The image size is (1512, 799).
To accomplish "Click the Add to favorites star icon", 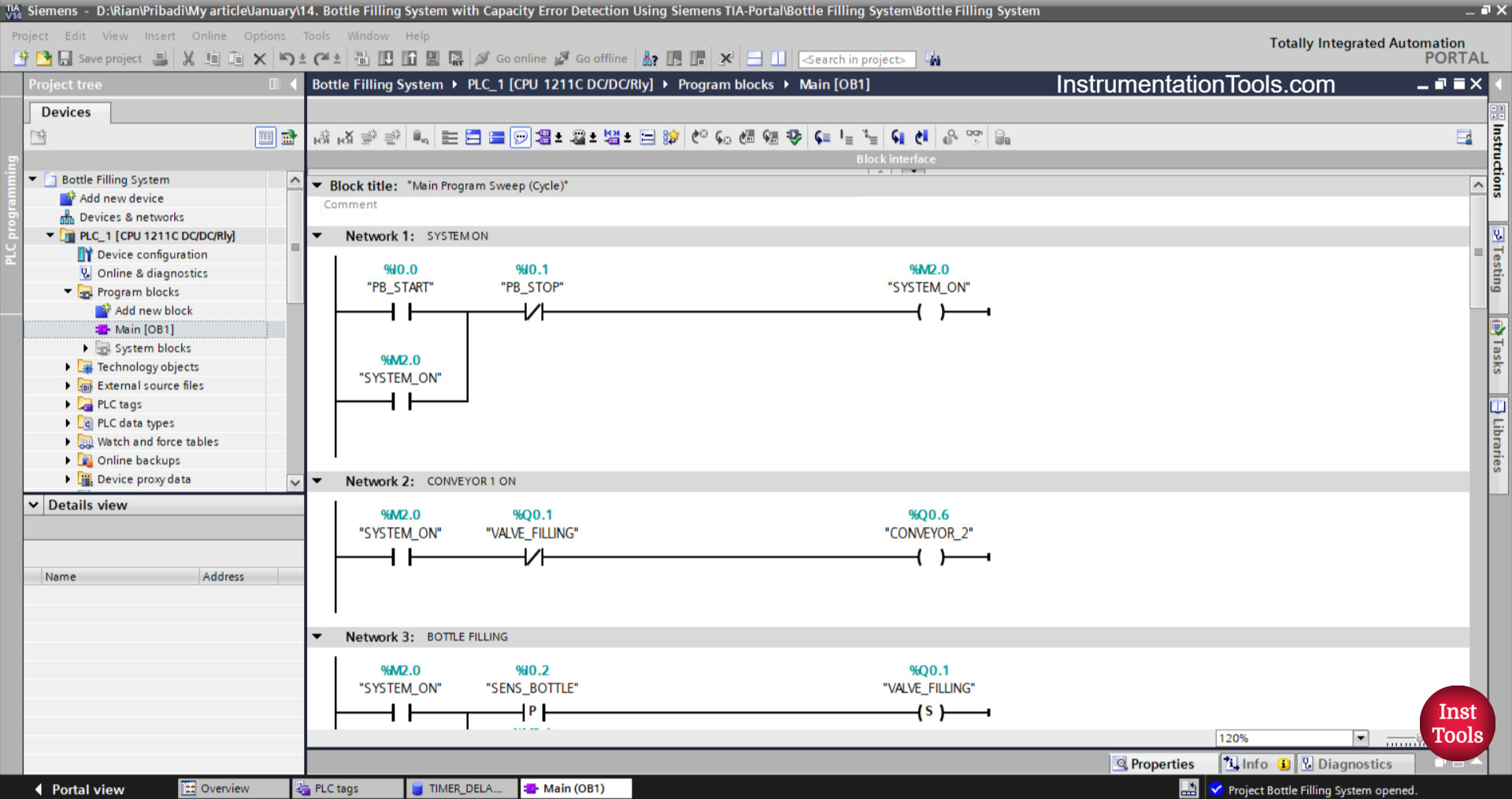I will [x=670, y=138].
